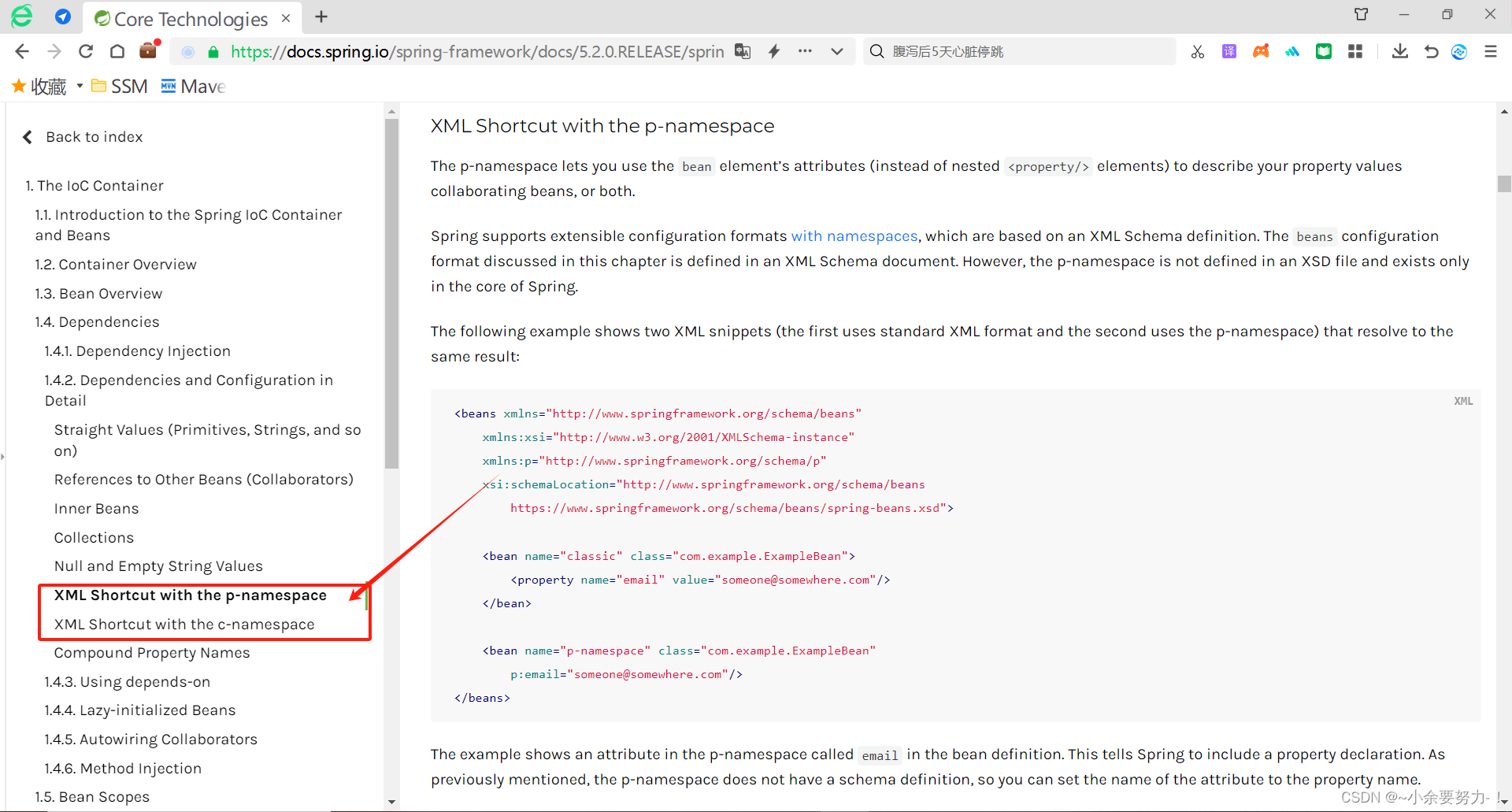Open the purple translate extension icon
The image size is (1512, 812).
point(1229,52)
